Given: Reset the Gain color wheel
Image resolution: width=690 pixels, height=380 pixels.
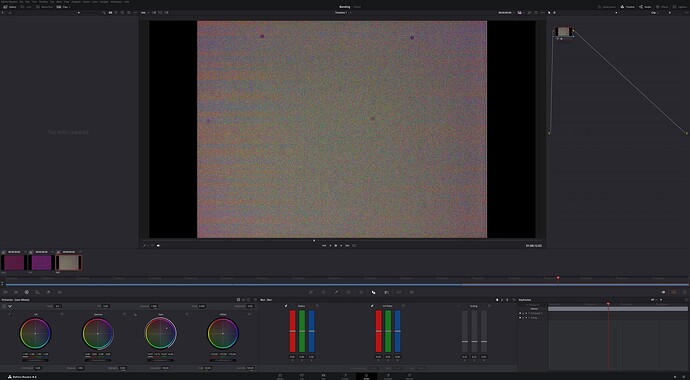Looking at the screenshot, I should [x=187, y=314].
